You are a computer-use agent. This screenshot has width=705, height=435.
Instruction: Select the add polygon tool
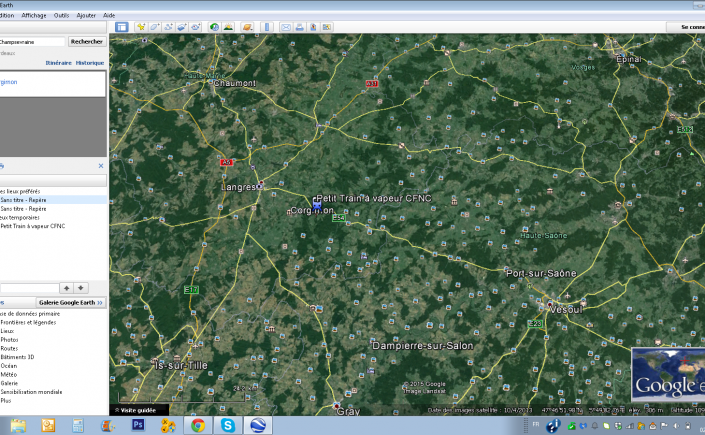point(154,26)
